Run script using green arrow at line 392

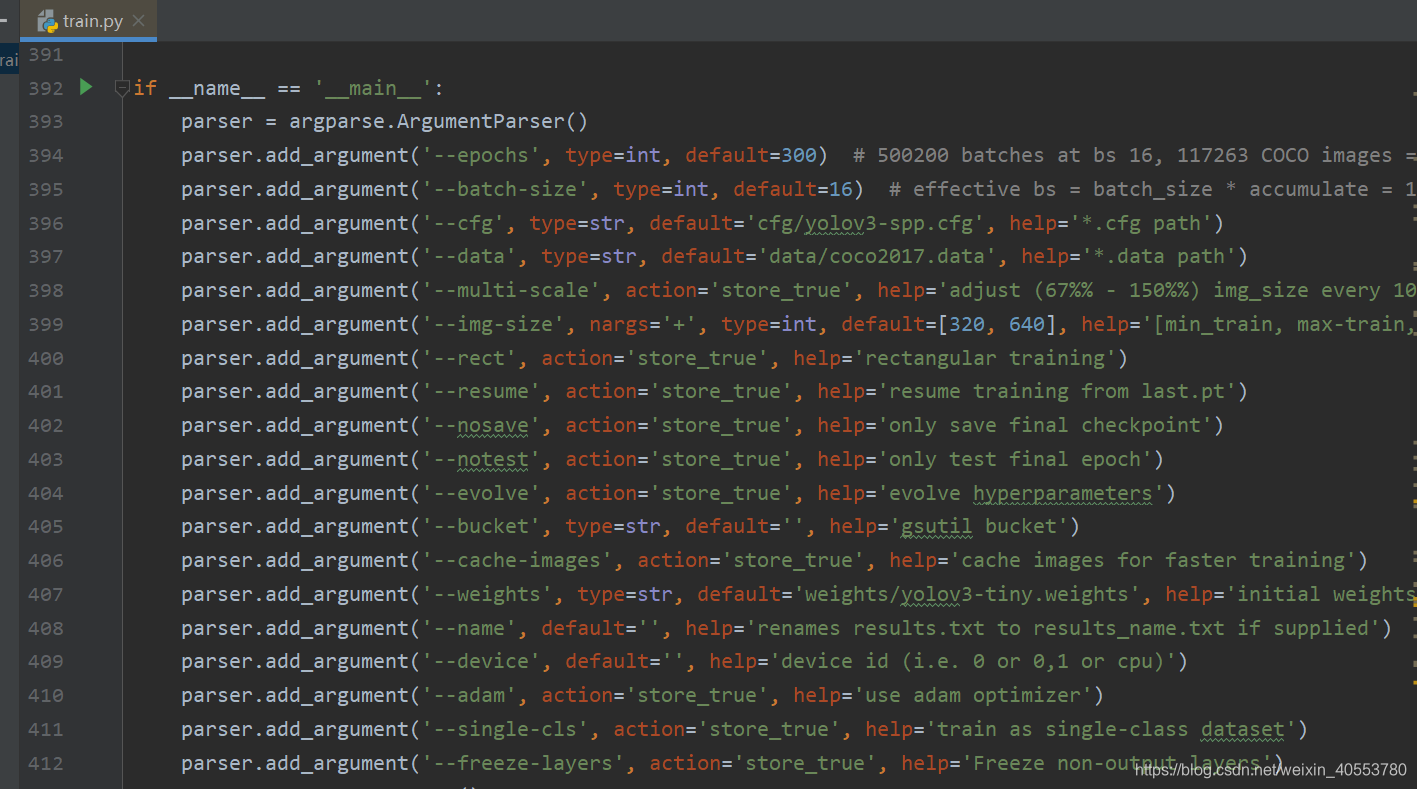(x=86, y=87)
